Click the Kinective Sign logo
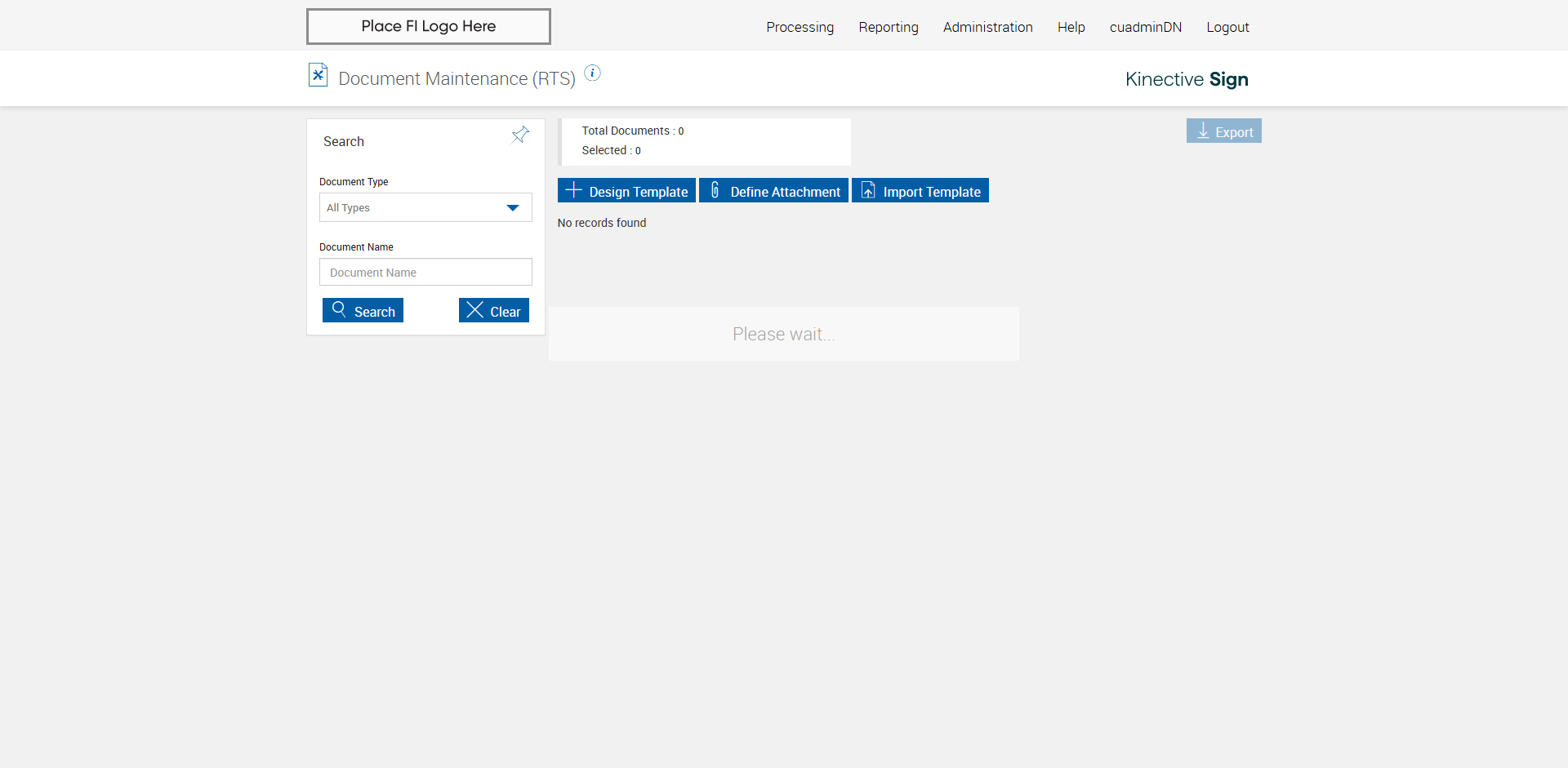The height and width of the screenshot is (768, 1568). 1187,79
